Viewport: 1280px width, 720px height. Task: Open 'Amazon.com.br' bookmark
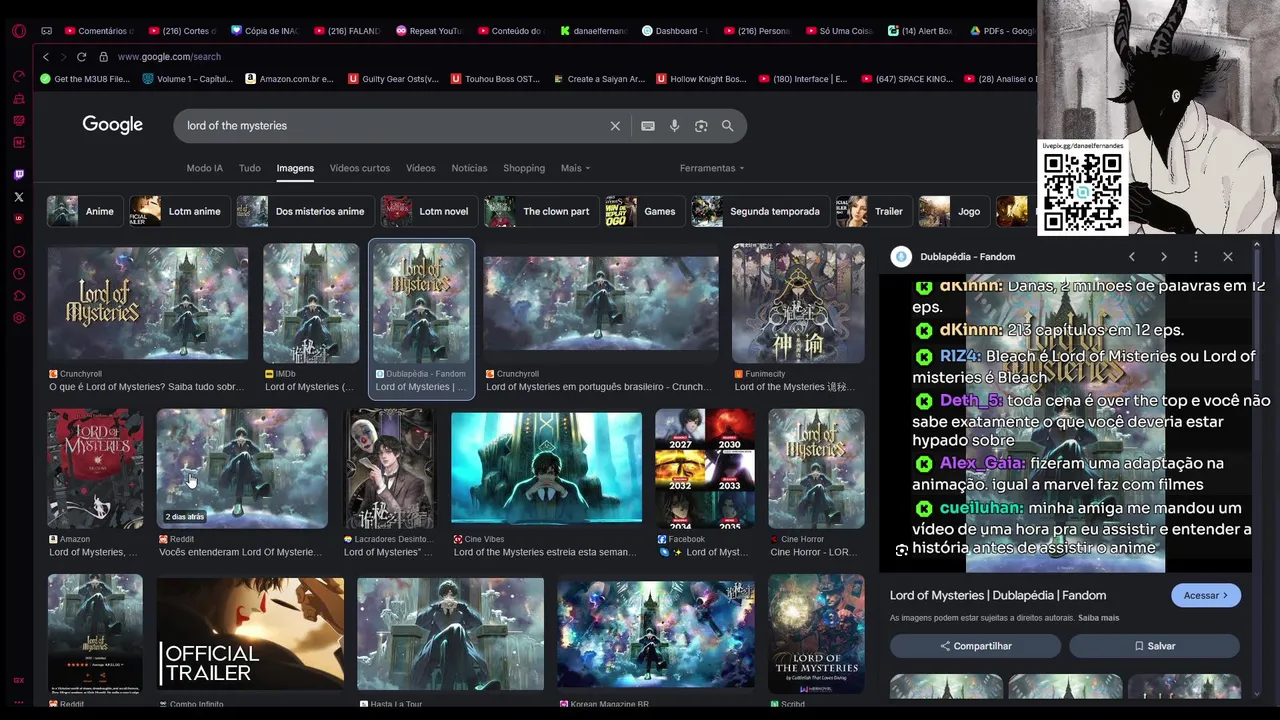290,79
